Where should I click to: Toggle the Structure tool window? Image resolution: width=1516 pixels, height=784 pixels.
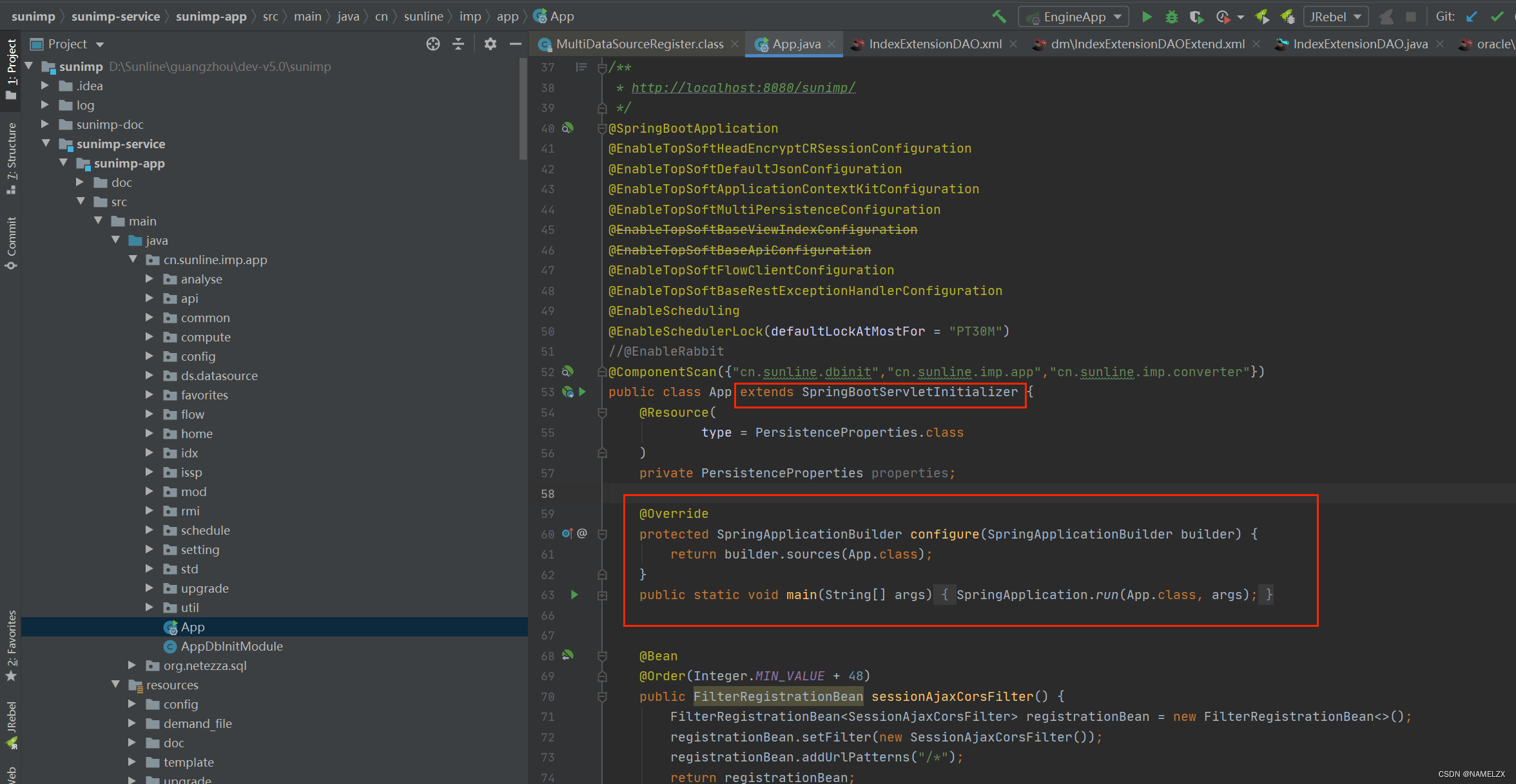tap(11, 158)
